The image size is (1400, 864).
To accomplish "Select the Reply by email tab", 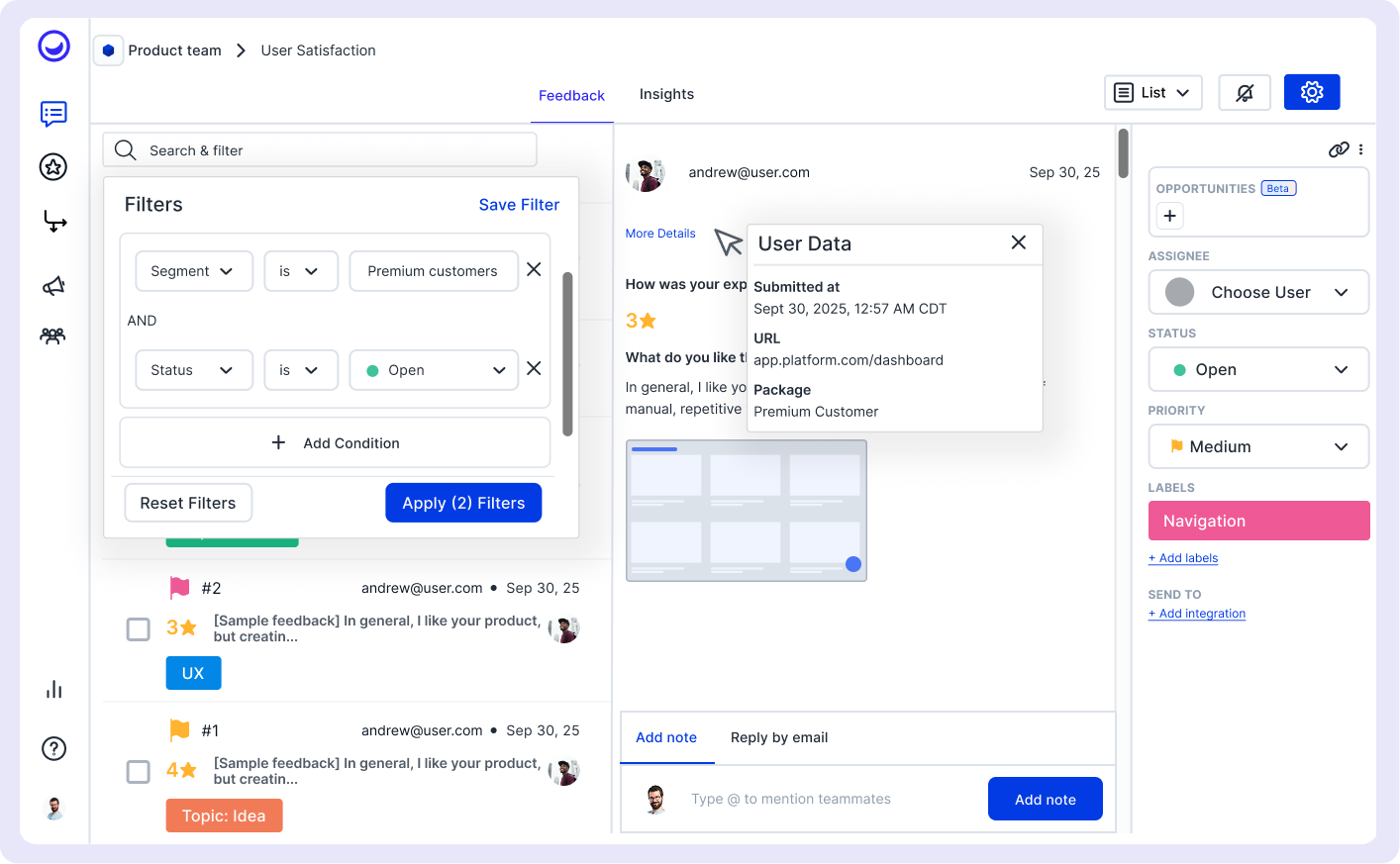I will [779, 737].
